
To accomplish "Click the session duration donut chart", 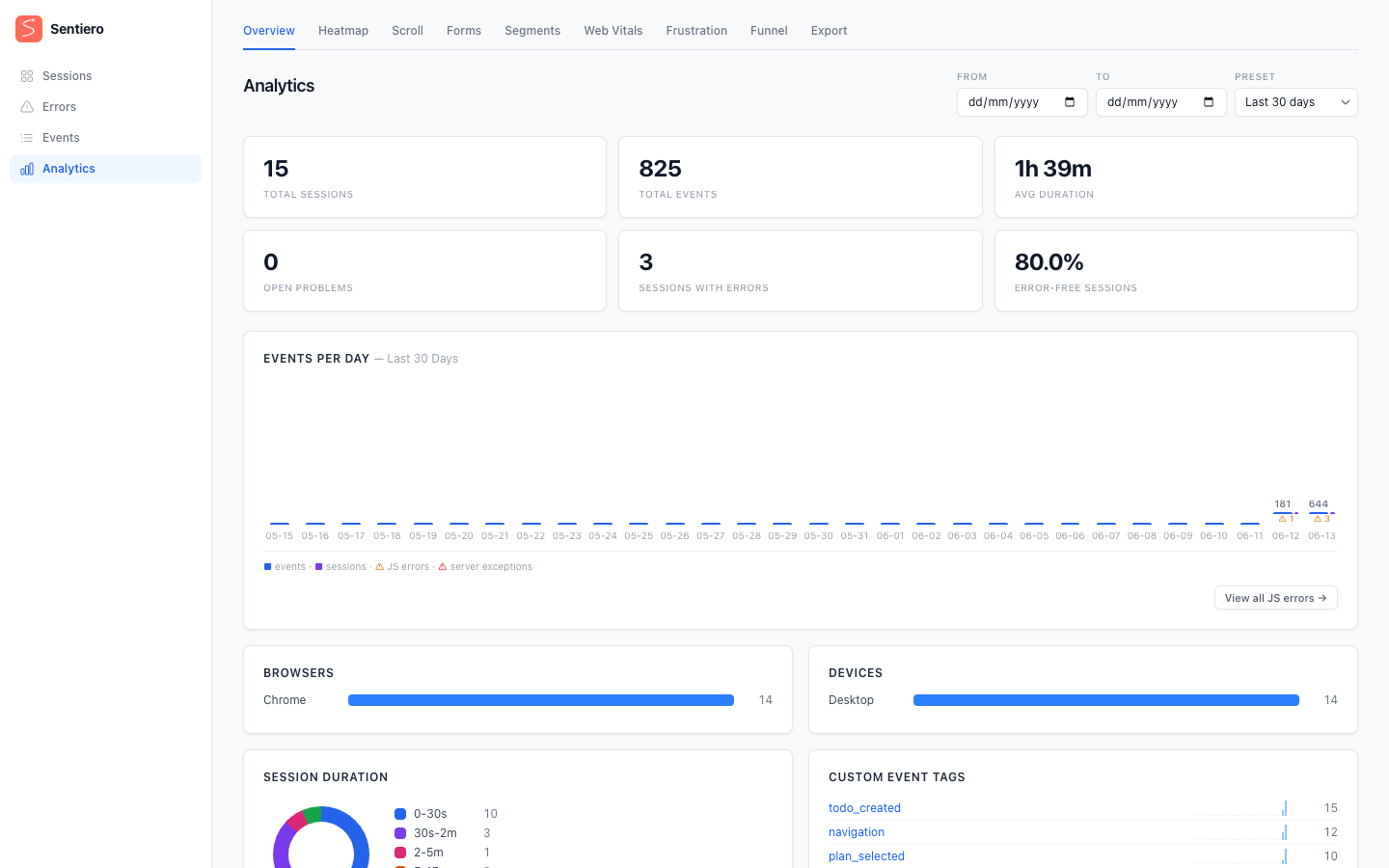I will coord(321,839).
